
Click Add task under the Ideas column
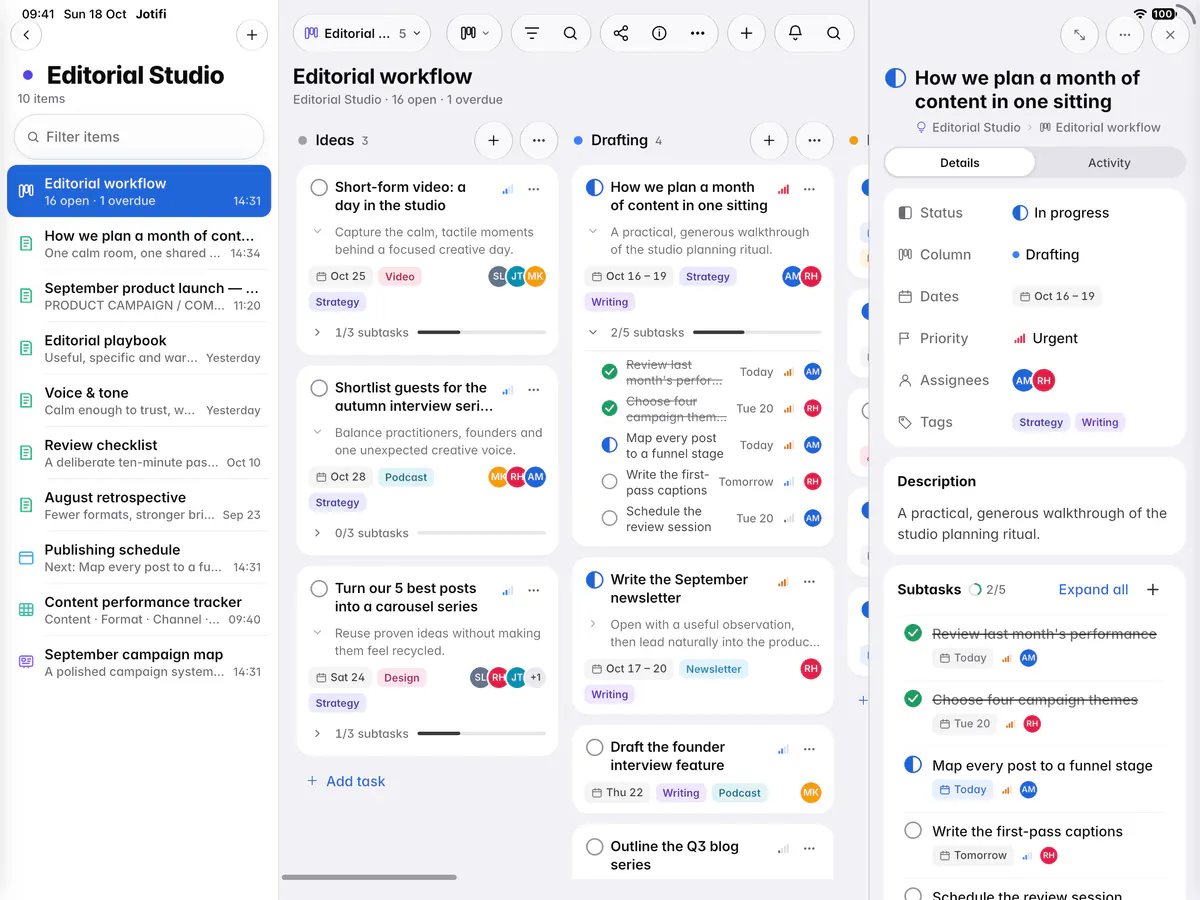click(346, 781)
